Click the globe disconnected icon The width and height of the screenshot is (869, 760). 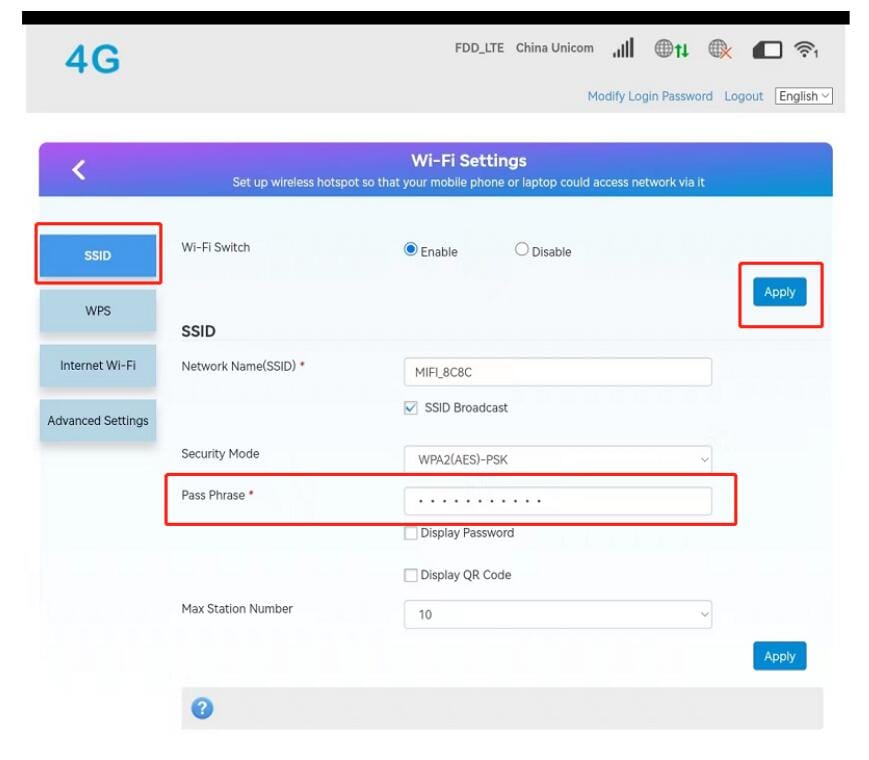coord(720,48)
